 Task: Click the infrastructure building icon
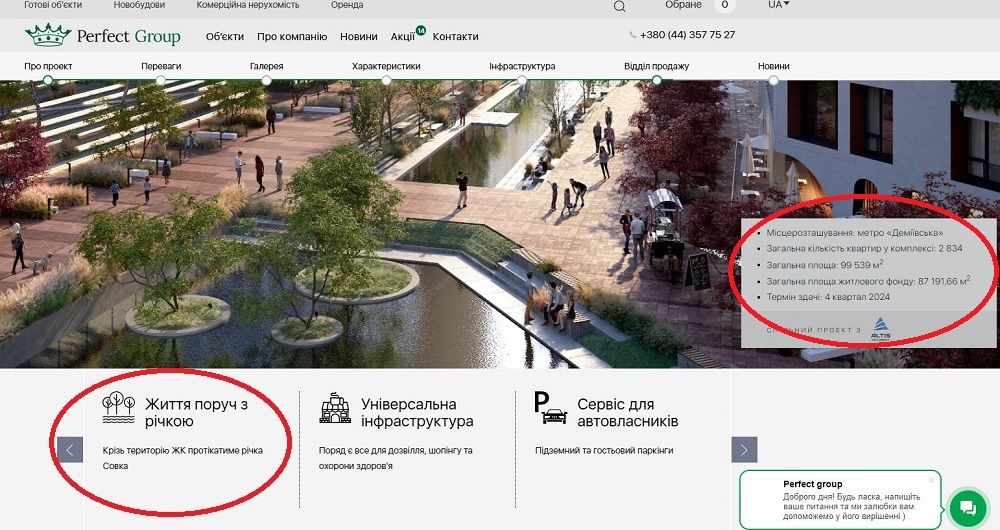(x=335, y=408)
